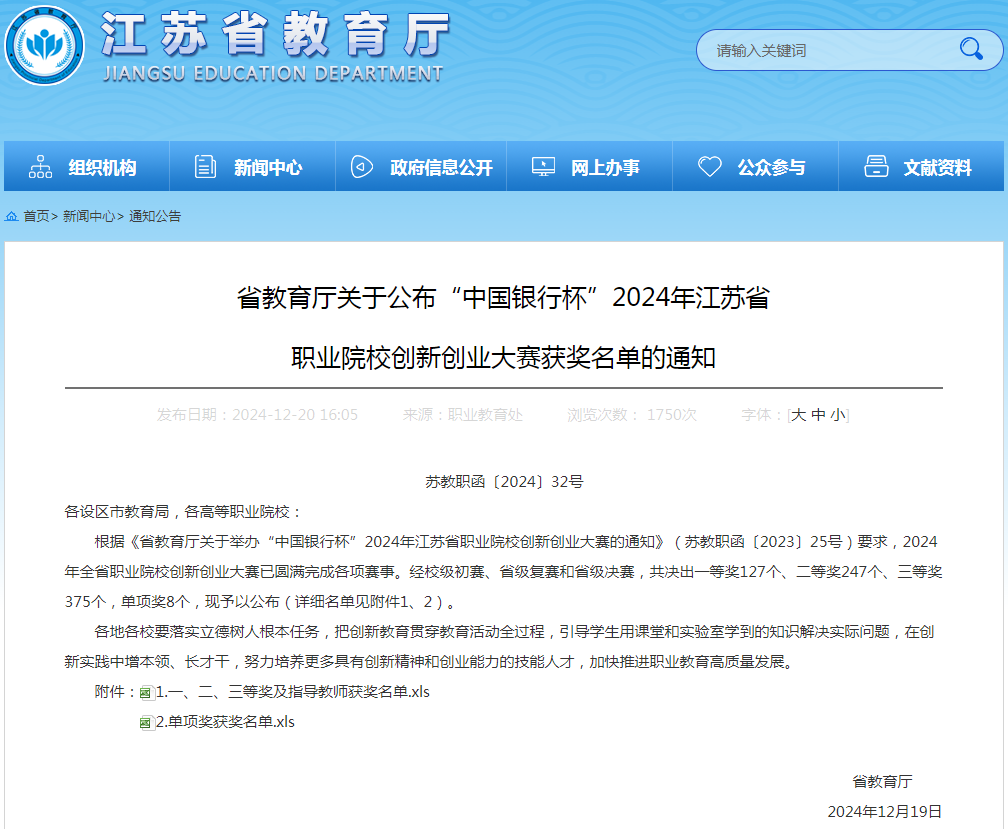This screenshot has height=829, width=1008.
Task: Click the xls icon for attachment 2
Action: point(146,722)
